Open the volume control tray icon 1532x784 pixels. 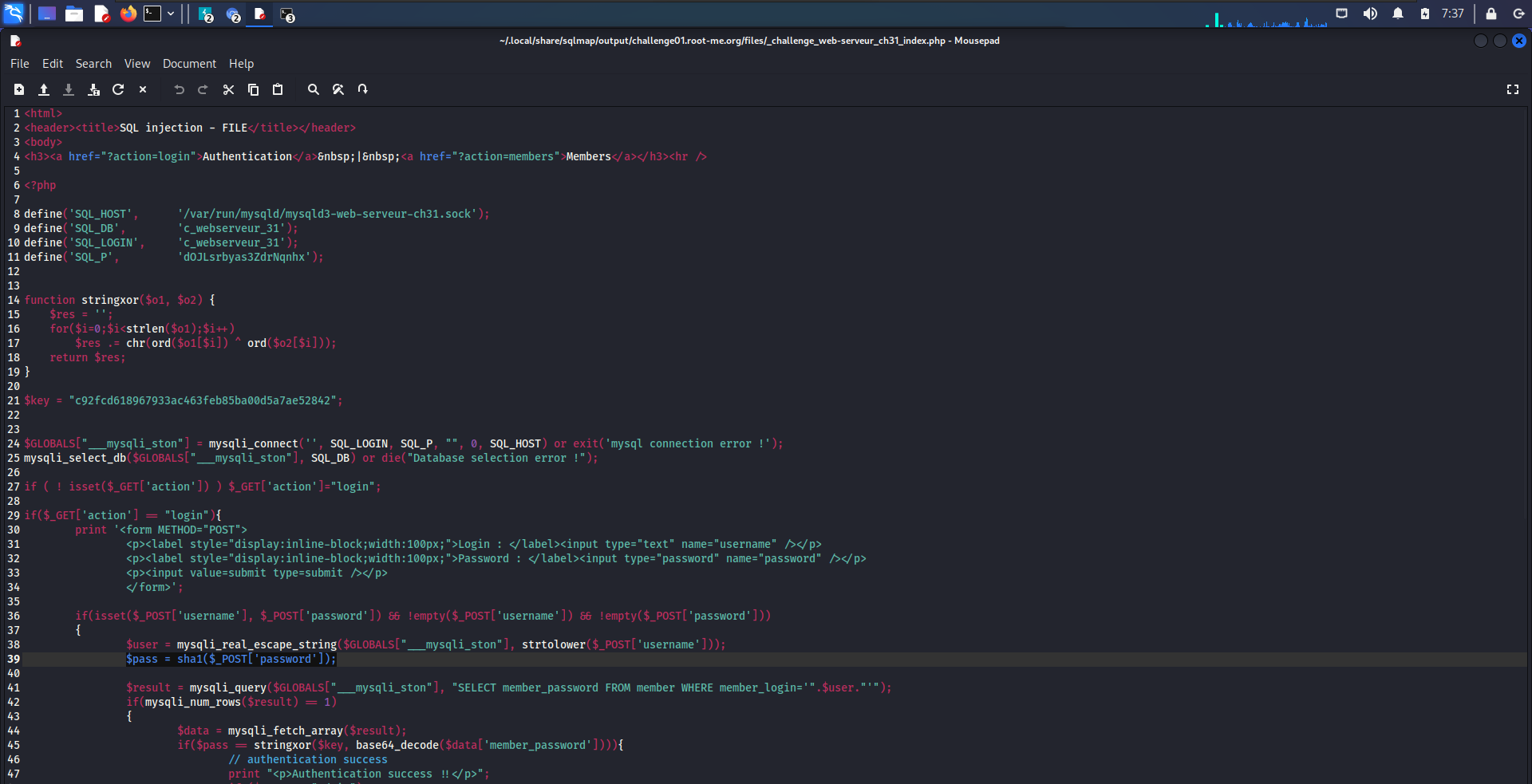tap(1370, 14)
